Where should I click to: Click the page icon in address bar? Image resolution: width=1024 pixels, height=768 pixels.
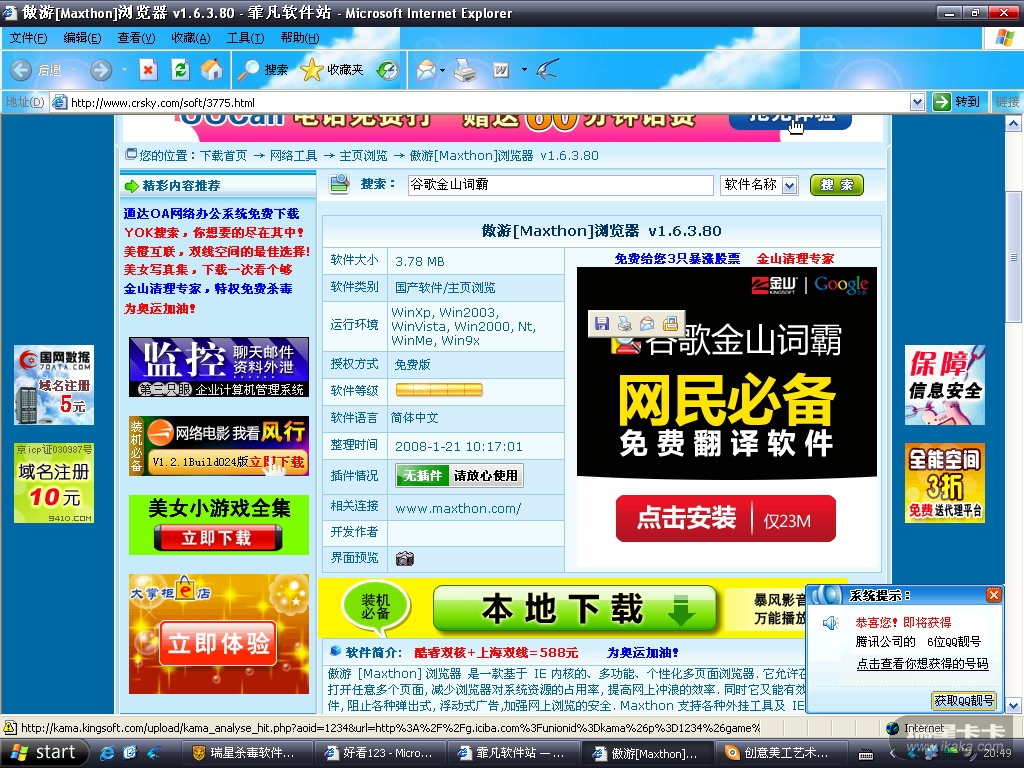tap(59, 103)
